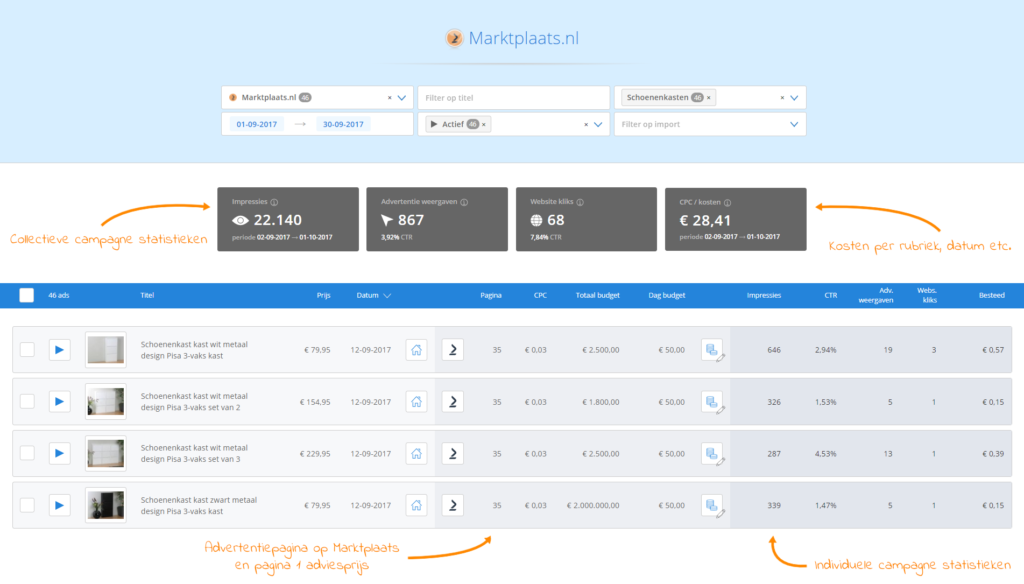
Task: Select the zwart metaal Pisa ad checkbox
Action: point(27,505)
